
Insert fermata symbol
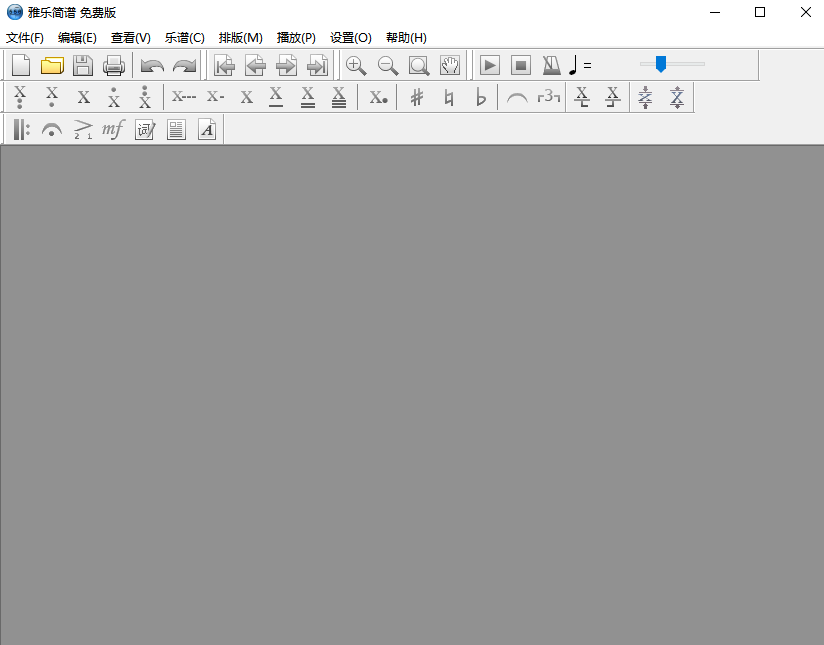point(52,130)
